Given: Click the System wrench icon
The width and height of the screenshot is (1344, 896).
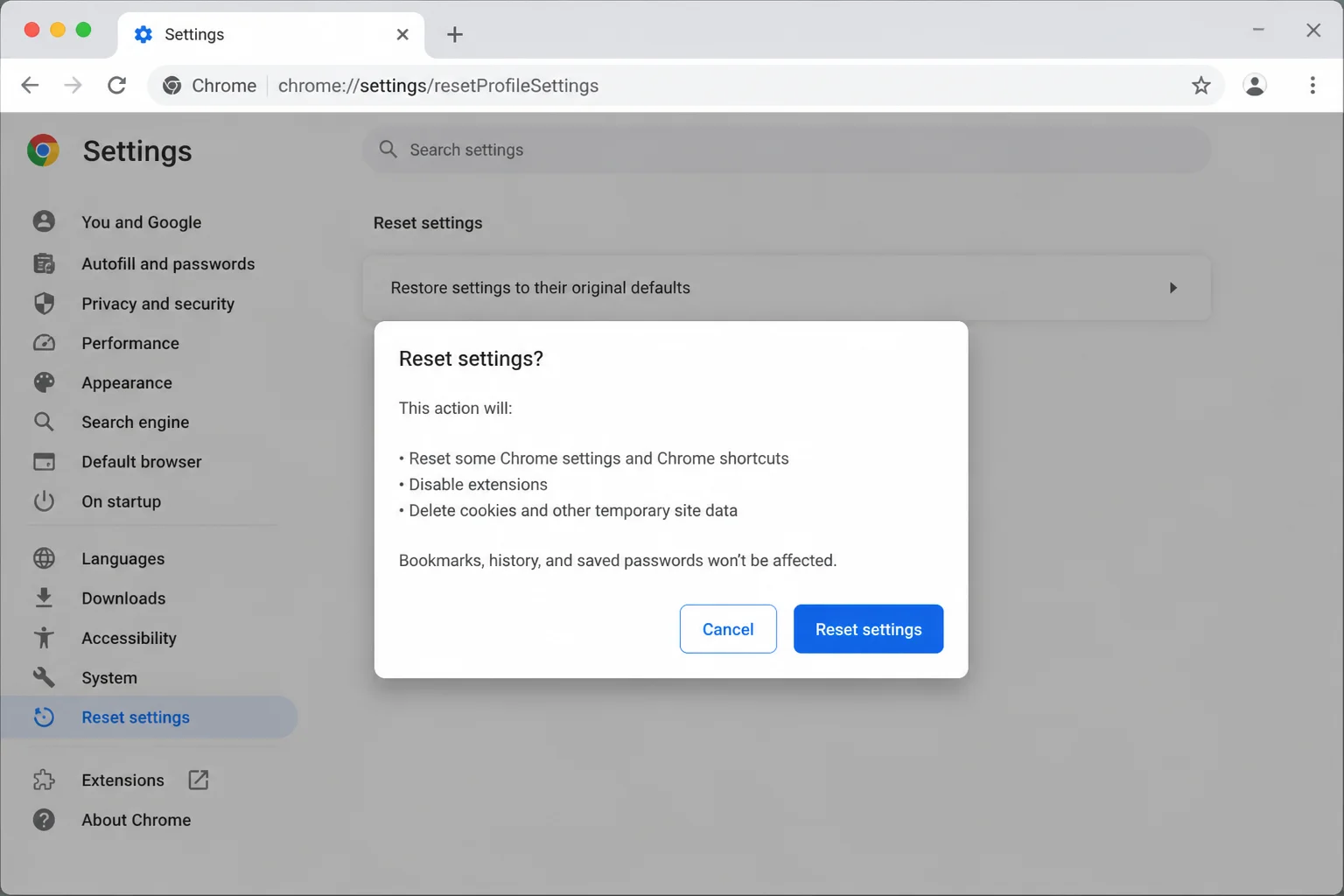Looking at the screenshot, I should (x=44, y=677).
